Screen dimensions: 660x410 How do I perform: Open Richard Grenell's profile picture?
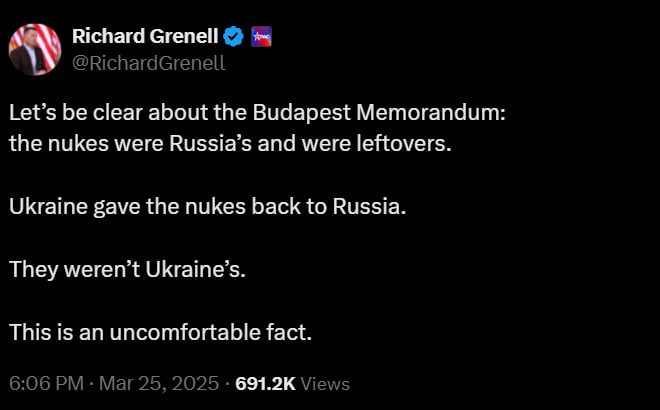(35, 49)
